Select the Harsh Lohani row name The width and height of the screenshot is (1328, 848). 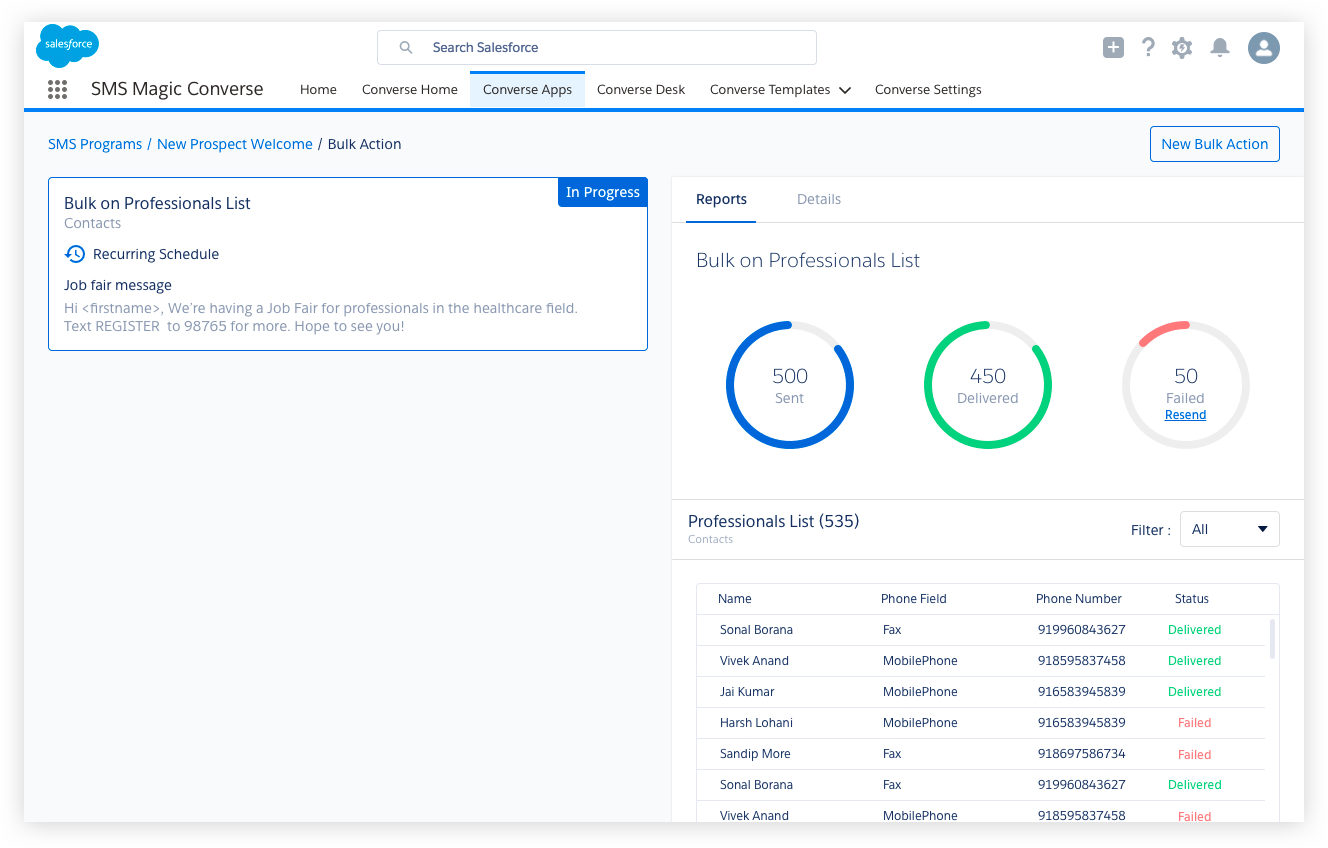tap(756, 723)
